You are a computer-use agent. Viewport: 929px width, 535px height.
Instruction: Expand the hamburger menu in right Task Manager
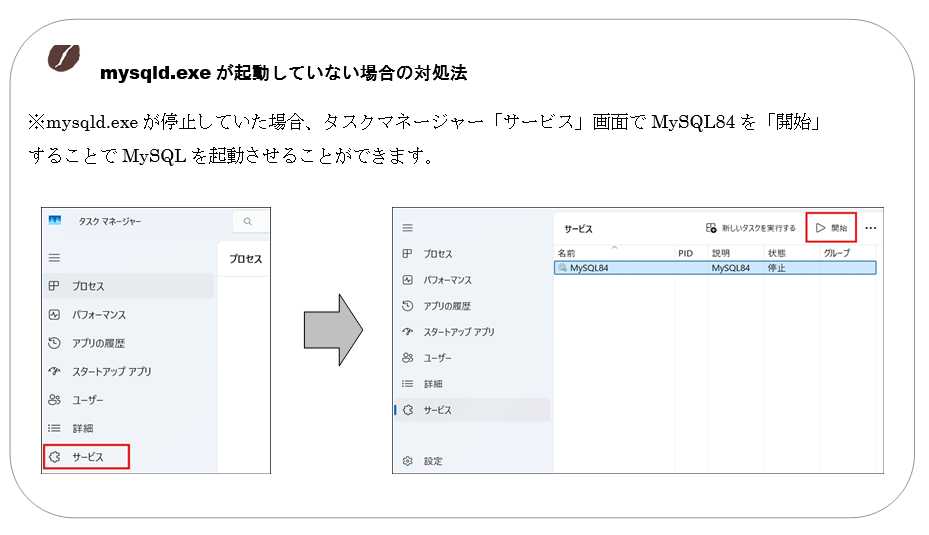point(407,228)
